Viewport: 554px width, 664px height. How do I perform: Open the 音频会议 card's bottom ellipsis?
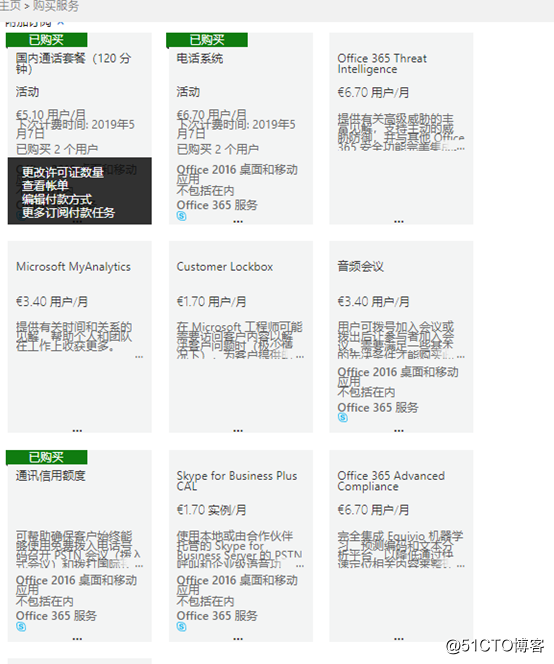[x=399, y=430]
